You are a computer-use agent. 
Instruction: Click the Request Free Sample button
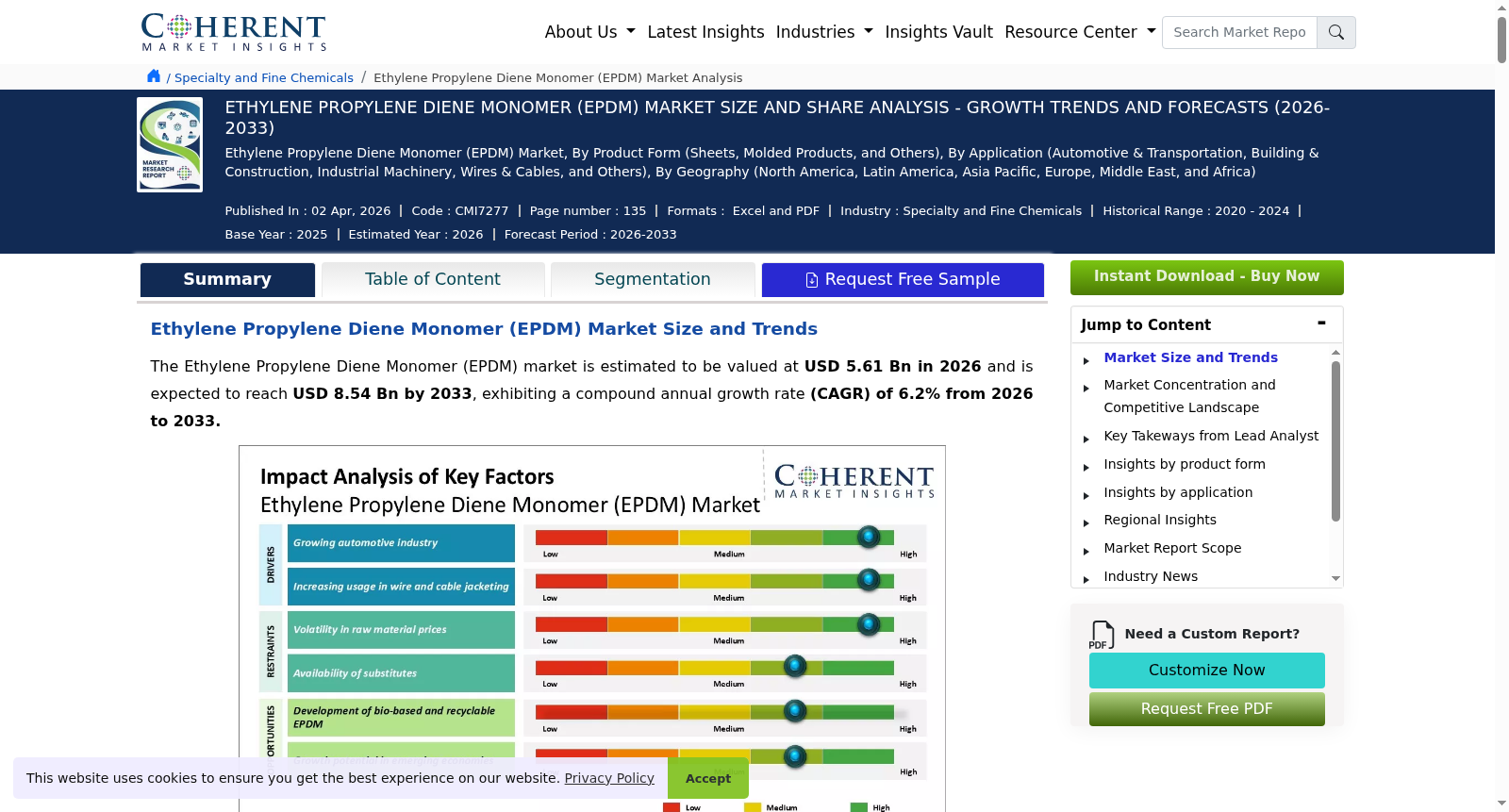(x=903, y=279)
